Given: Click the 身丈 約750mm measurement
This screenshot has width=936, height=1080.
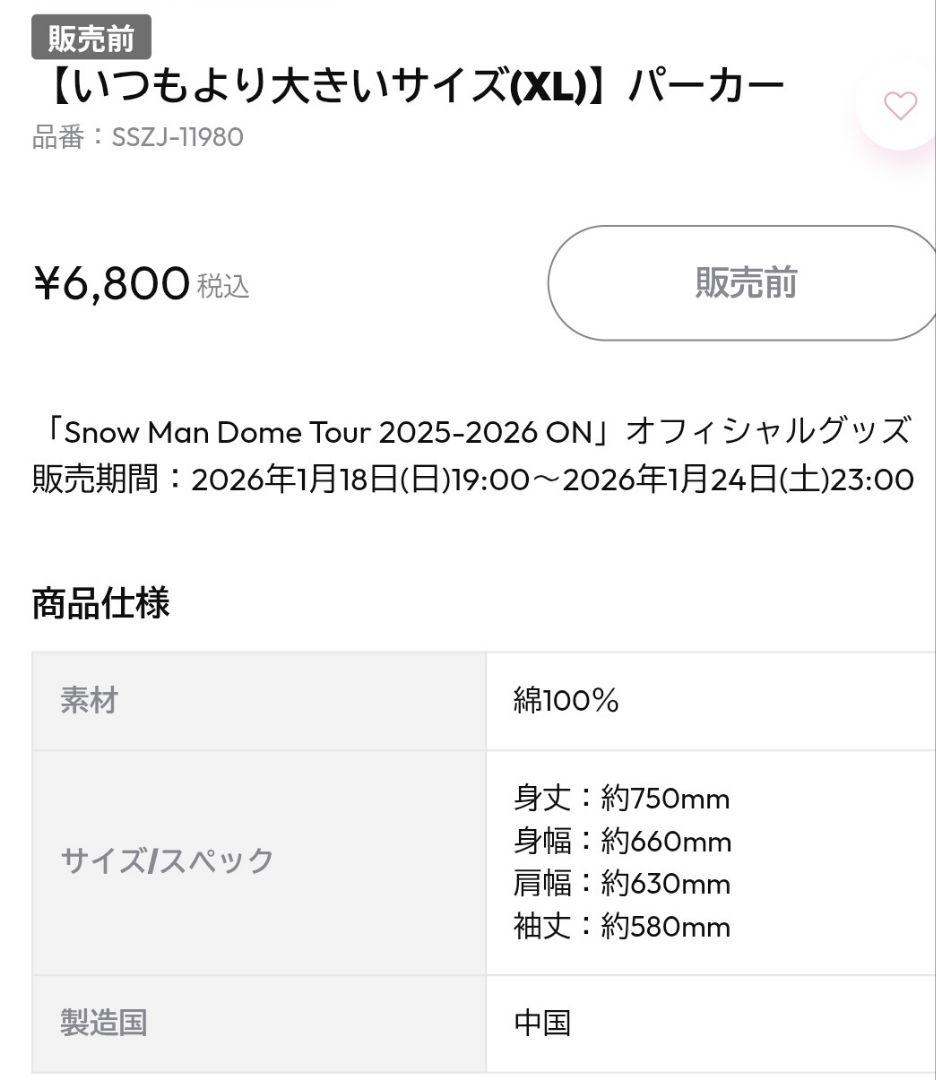Looking at the screenshot, I should (x=621, y=799).
